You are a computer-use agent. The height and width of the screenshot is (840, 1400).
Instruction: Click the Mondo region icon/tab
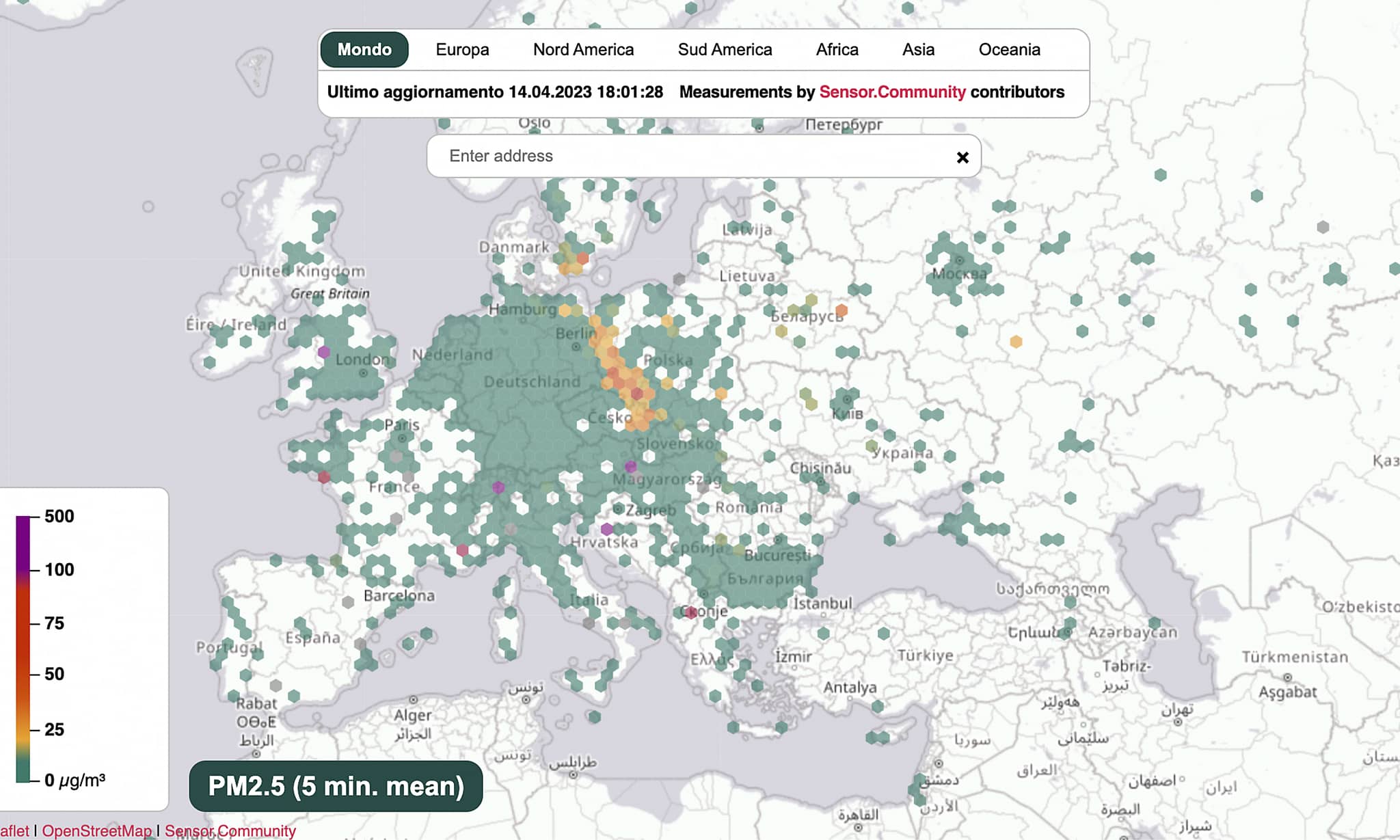coord(364,48)
